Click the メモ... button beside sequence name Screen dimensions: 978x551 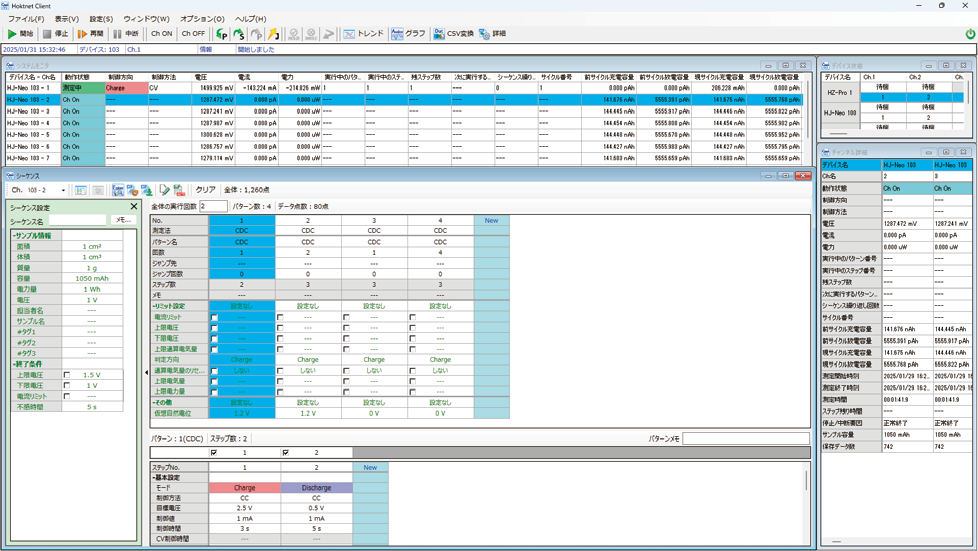tap(123, 220)
